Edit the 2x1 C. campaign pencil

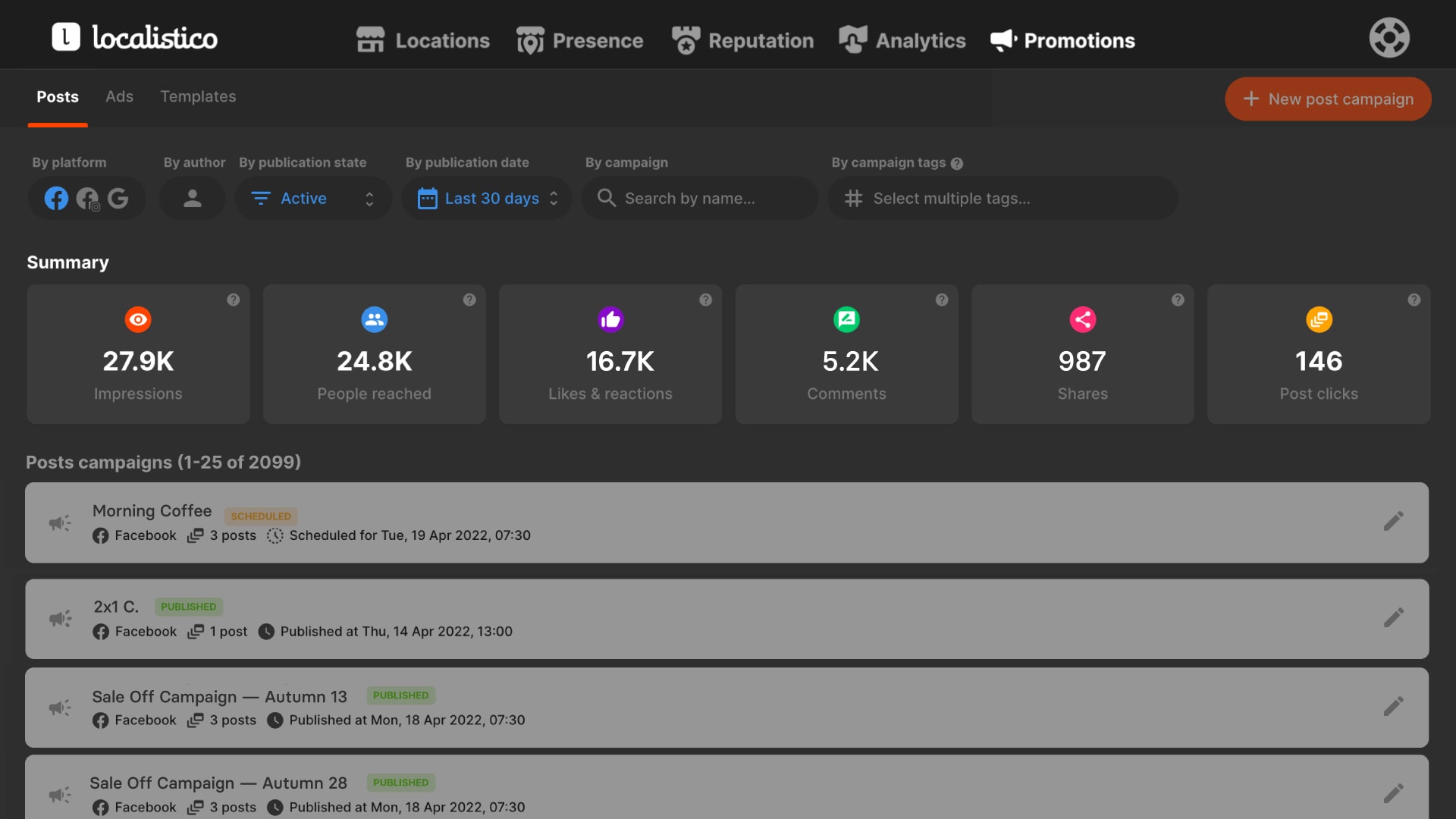click(x=1393, y=618)
